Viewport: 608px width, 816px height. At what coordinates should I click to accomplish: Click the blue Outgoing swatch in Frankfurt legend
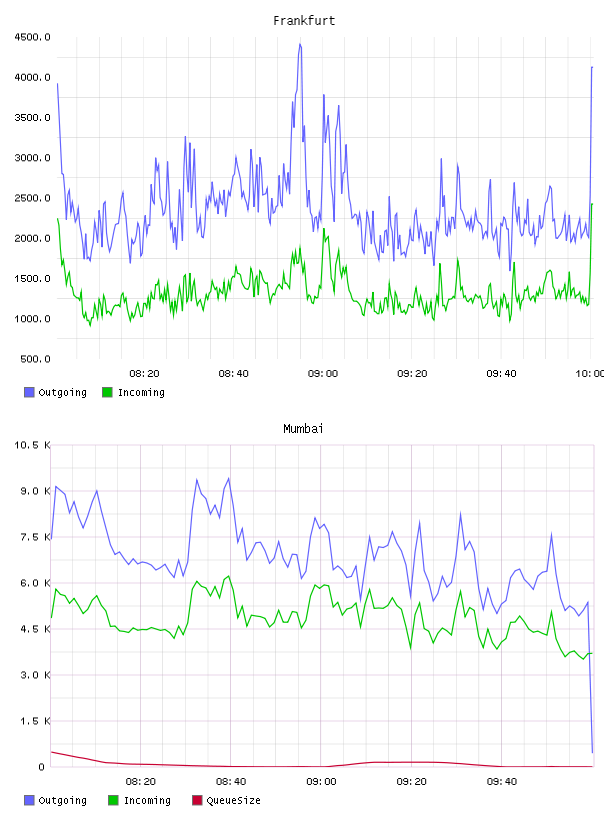[x=29, y=392]
